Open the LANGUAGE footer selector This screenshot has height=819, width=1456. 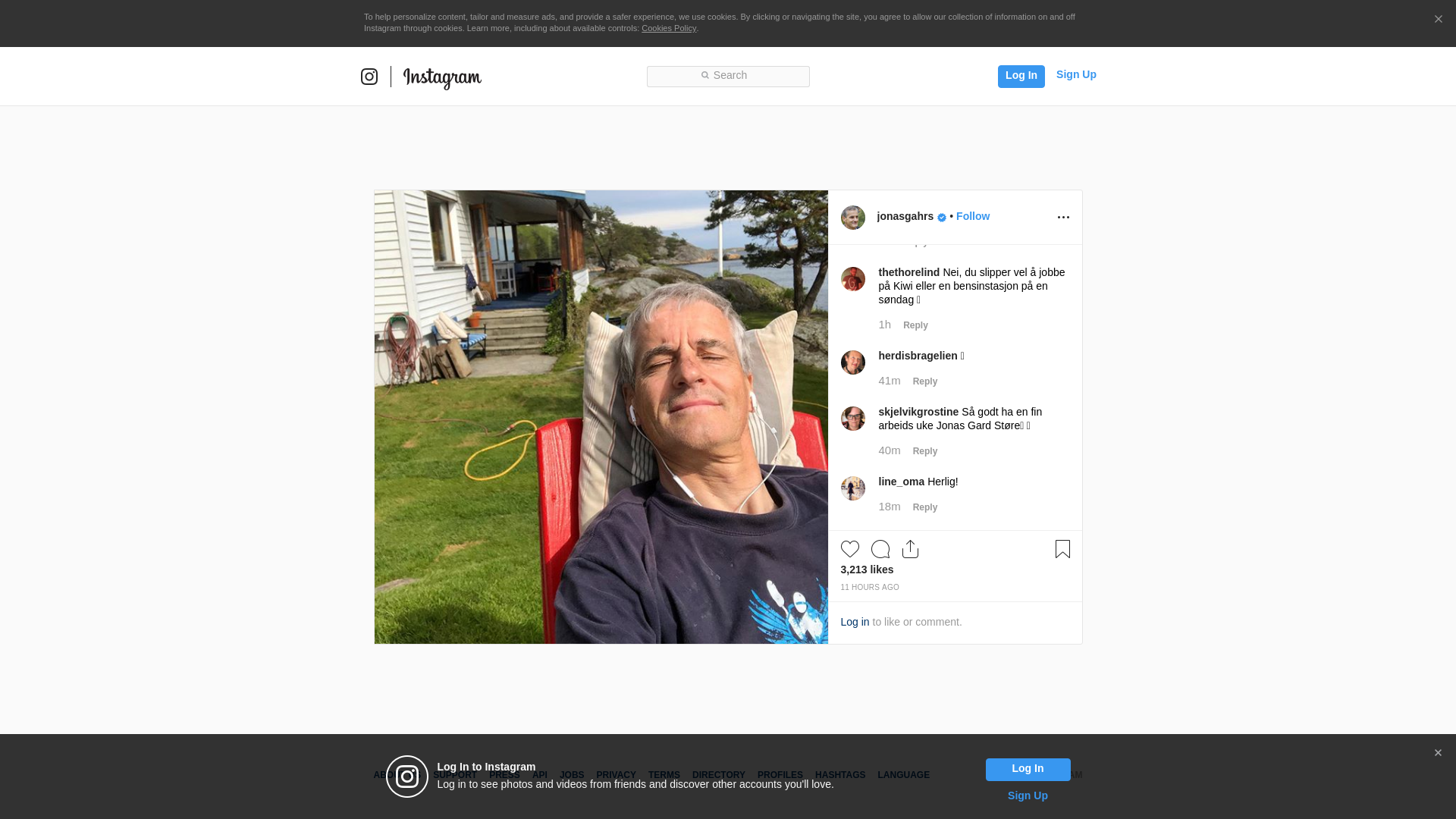click(x=904, y=775)
